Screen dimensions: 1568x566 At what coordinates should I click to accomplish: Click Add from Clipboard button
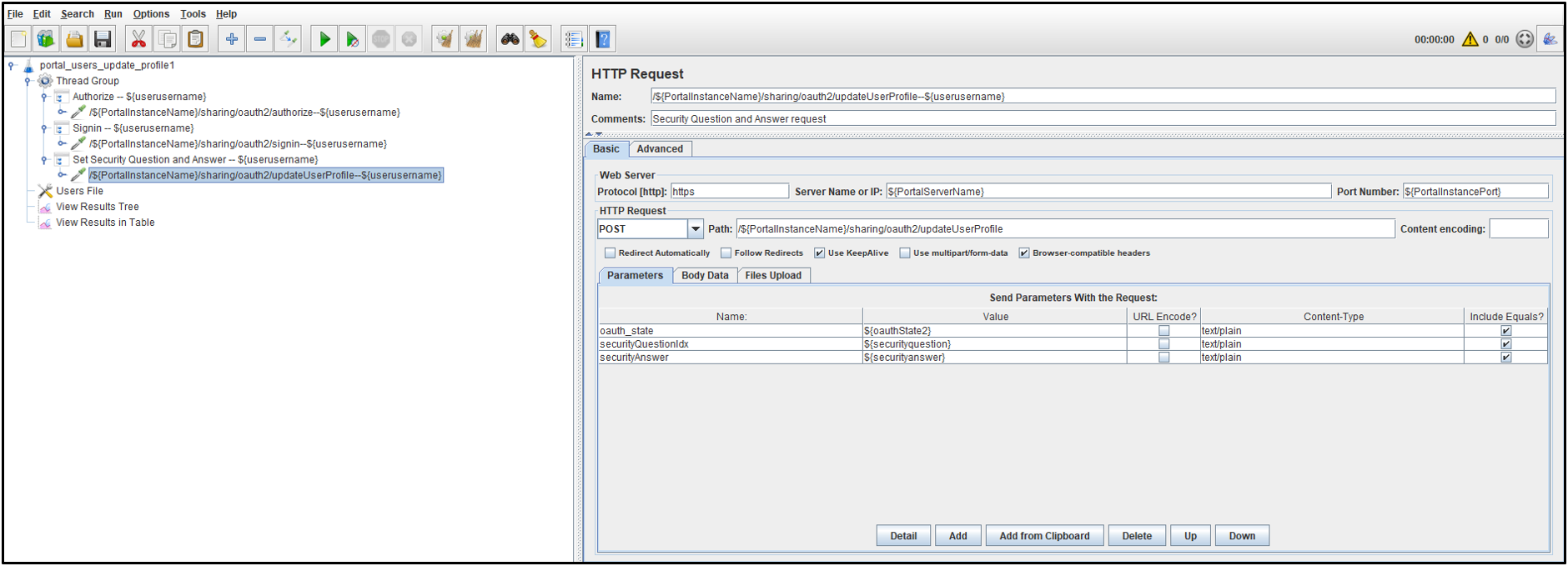click(x=1044, y=536)
